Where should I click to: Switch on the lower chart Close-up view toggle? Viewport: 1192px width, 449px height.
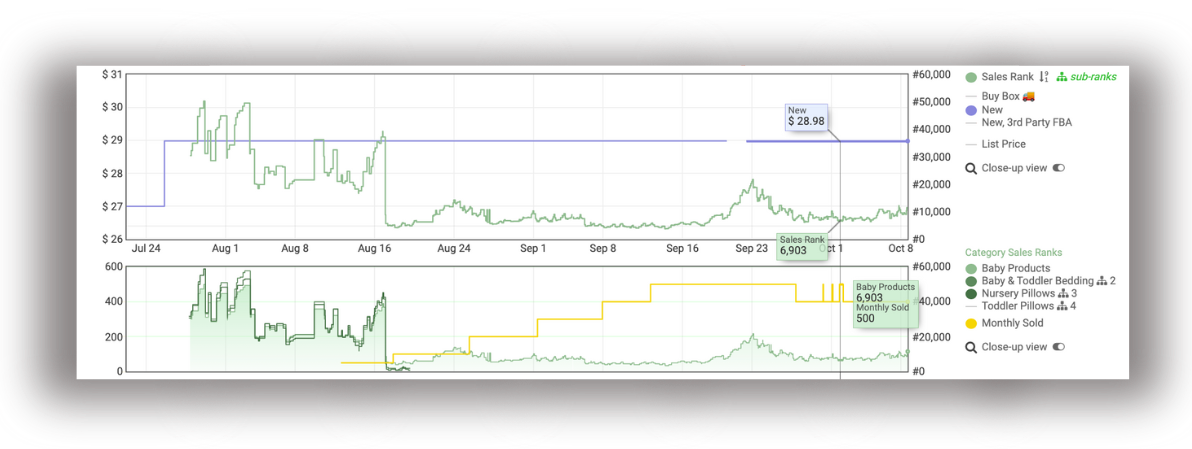pyautogui.click(x=1059, y=347)
